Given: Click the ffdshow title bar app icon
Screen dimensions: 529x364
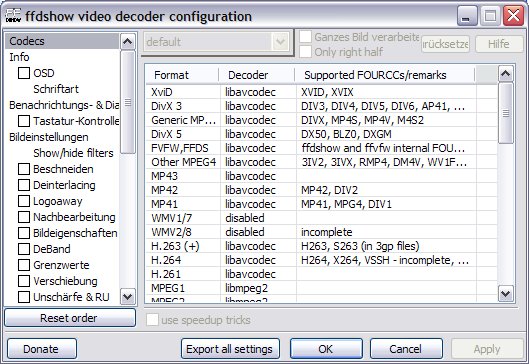Looking at the screenshot, I should (x=13, y=16).
